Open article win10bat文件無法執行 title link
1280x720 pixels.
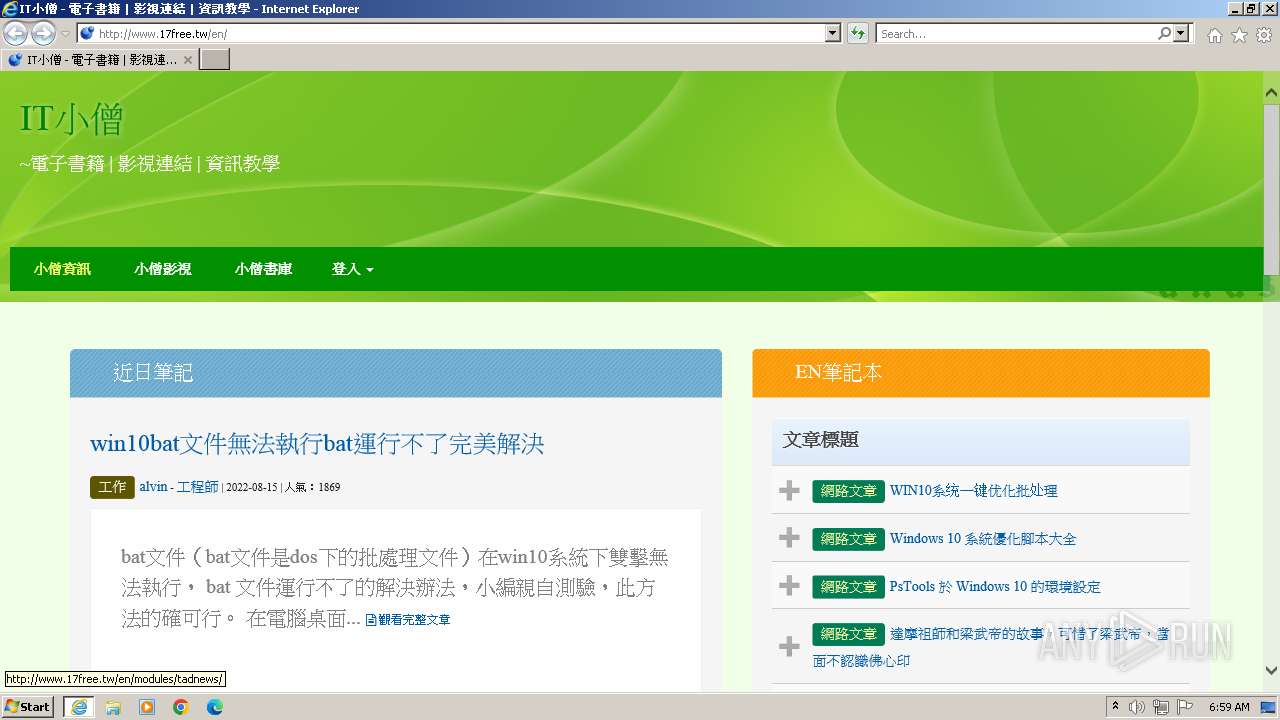pyautogui.click(x=317, y=443)
